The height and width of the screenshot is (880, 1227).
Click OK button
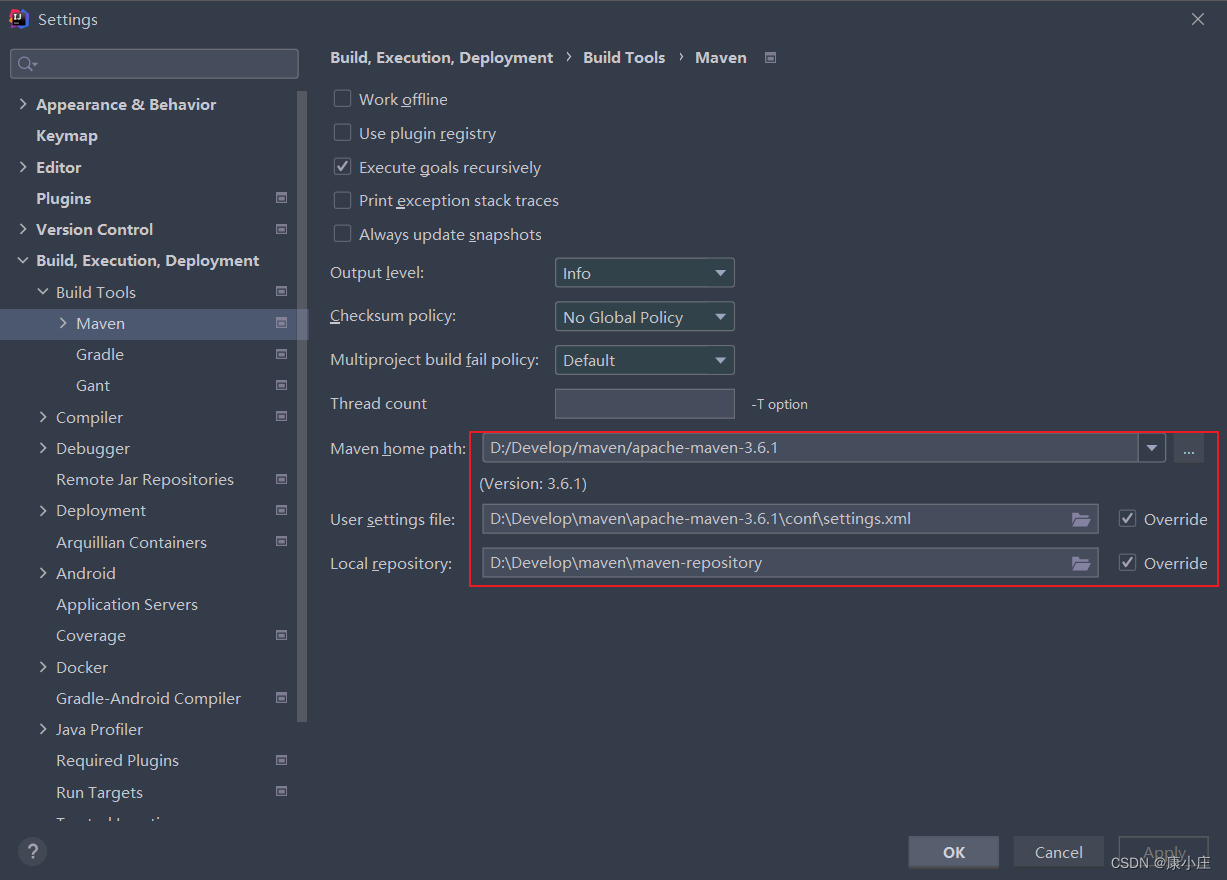coord(953,852)
